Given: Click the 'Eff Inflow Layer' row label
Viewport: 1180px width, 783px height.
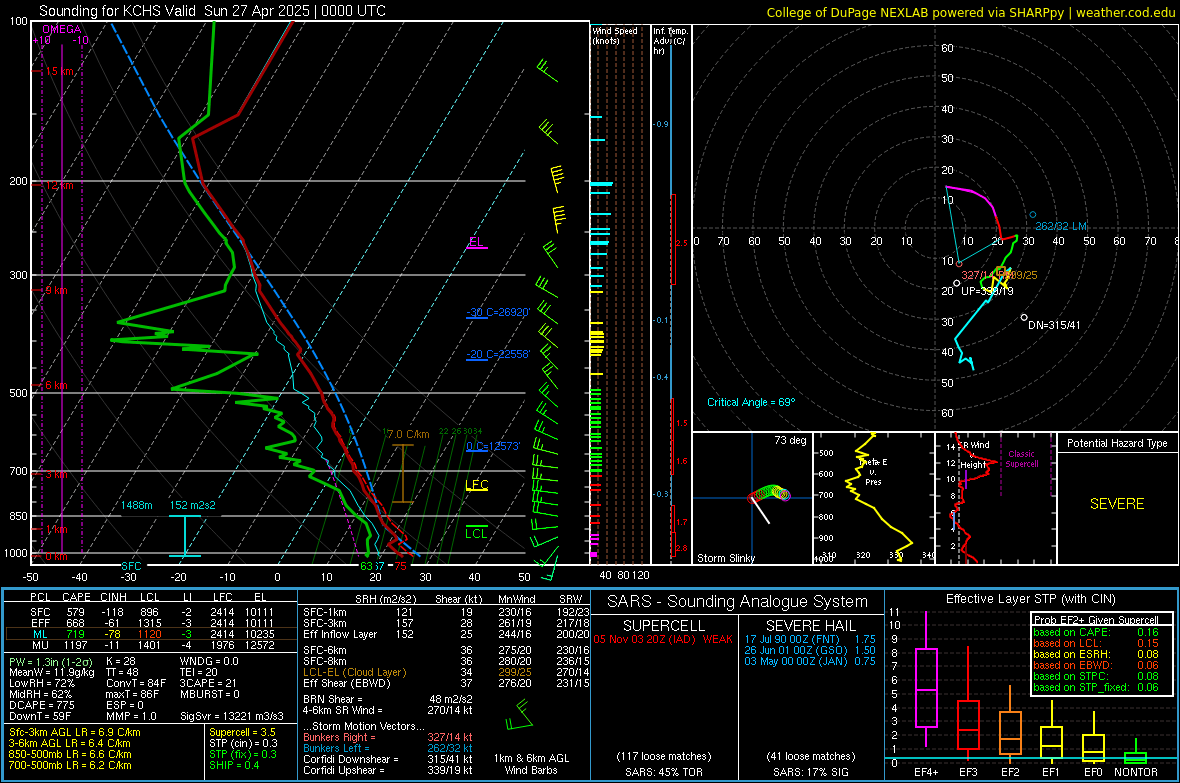Looking at the screenshot, I should point(340,634).
